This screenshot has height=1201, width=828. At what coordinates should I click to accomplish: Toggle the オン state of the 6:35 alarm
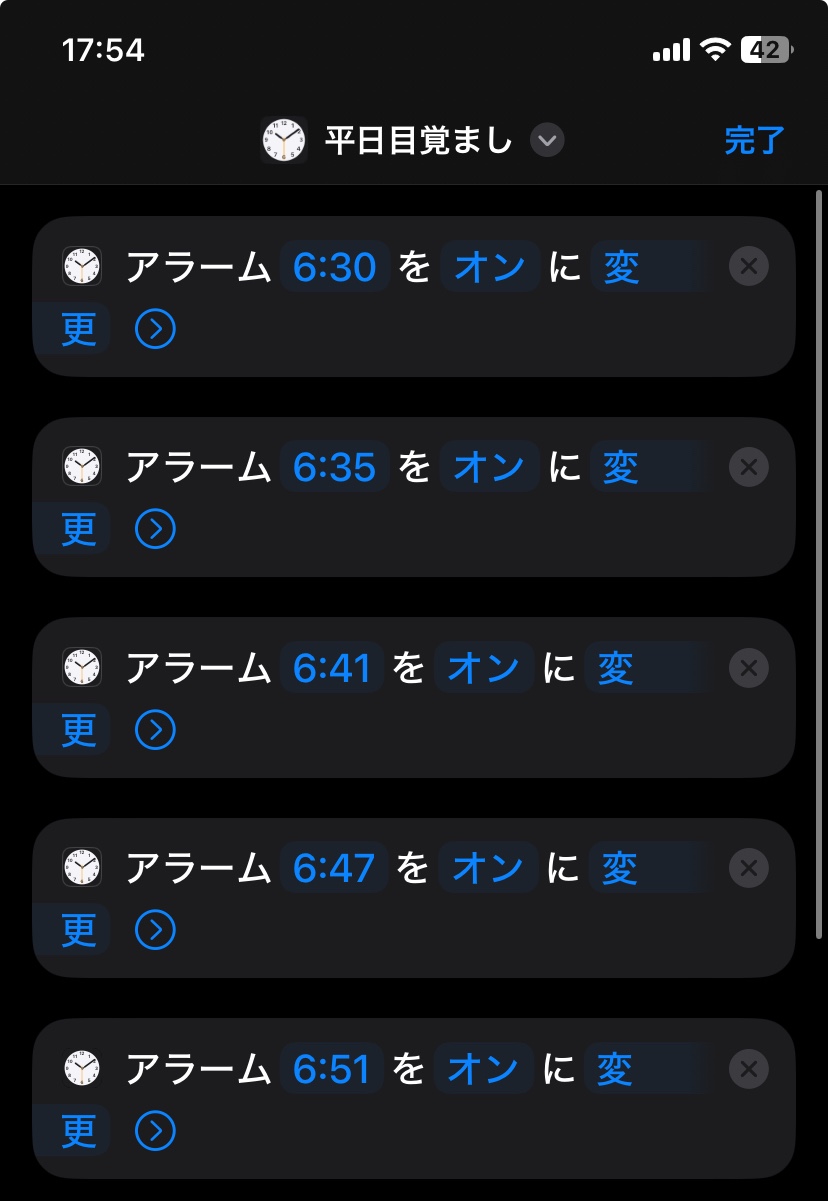[x=489, y=467]
